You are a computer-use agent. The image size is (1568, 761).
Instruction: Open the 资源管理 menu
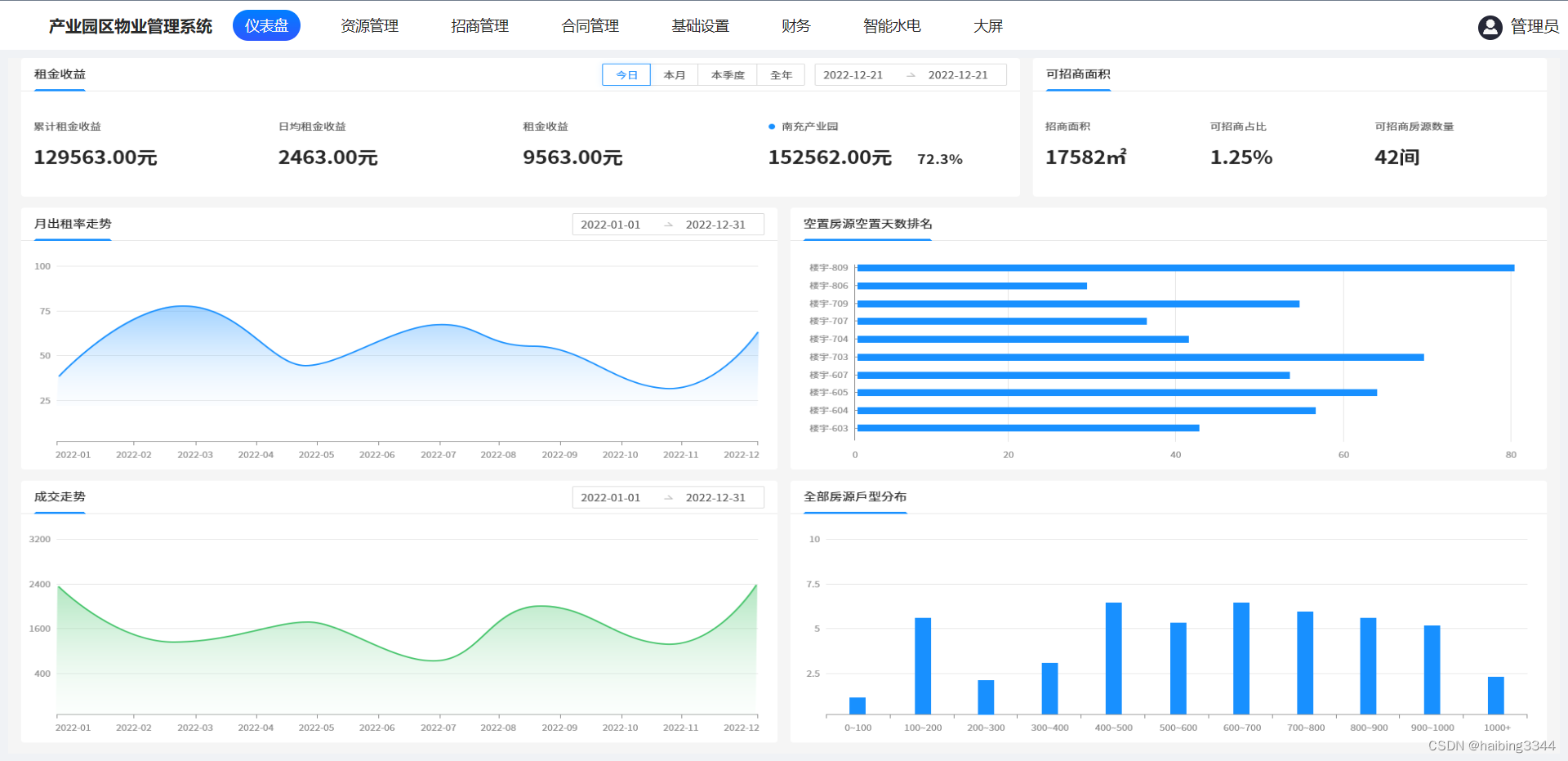coord(369,26)
